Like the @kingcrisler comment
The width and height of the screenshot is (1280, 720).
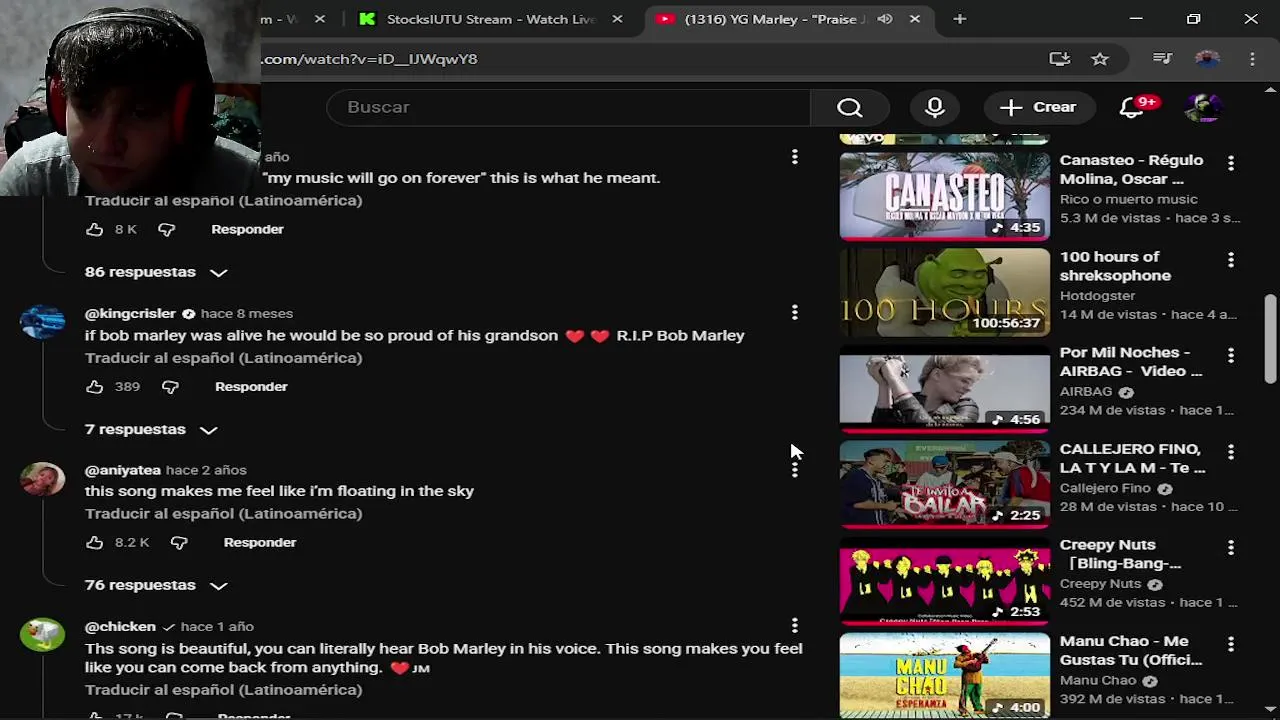[94, 386]
